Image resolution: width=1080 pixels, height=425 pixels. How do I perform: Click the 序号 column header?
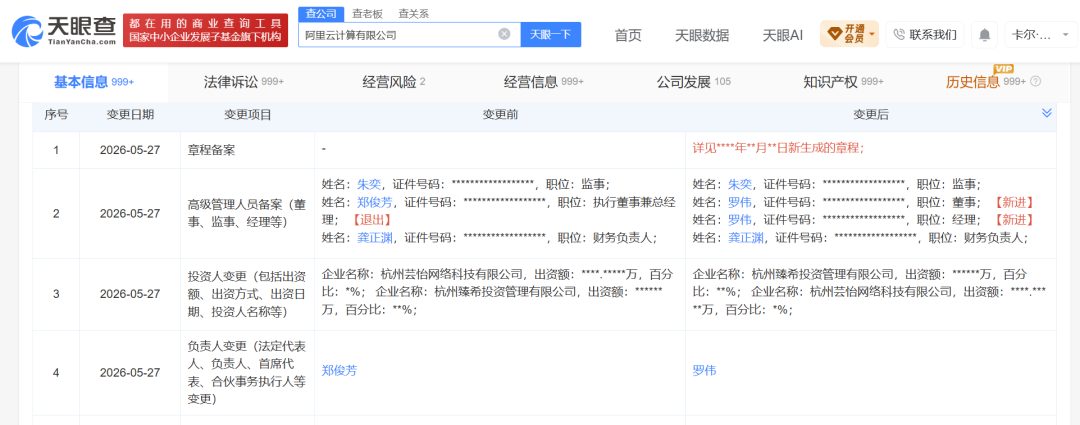(x=56, y=114)
